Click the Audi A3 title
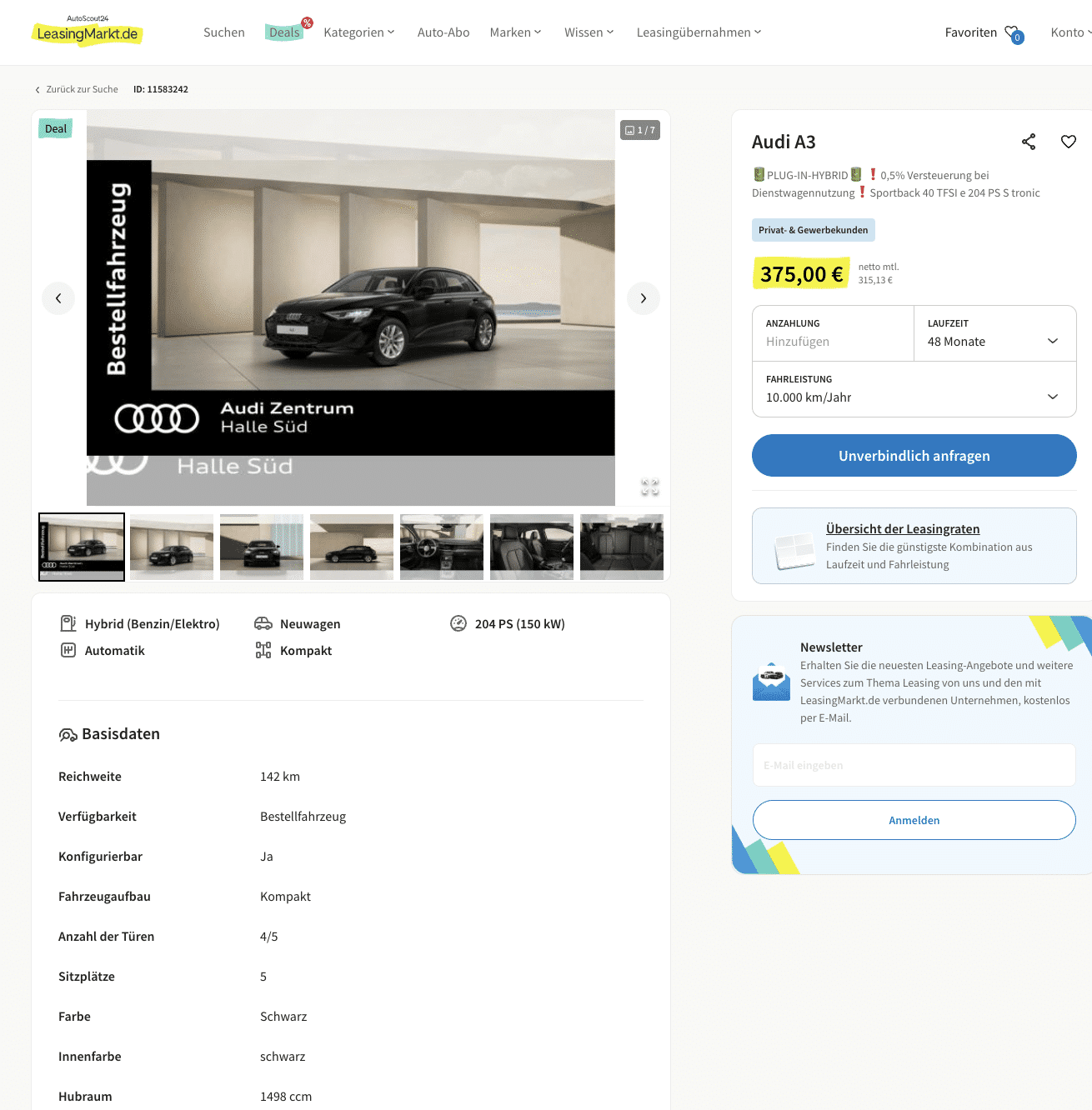The image size is (1092, 1110). pyautogui.click(x=784, y=142)
